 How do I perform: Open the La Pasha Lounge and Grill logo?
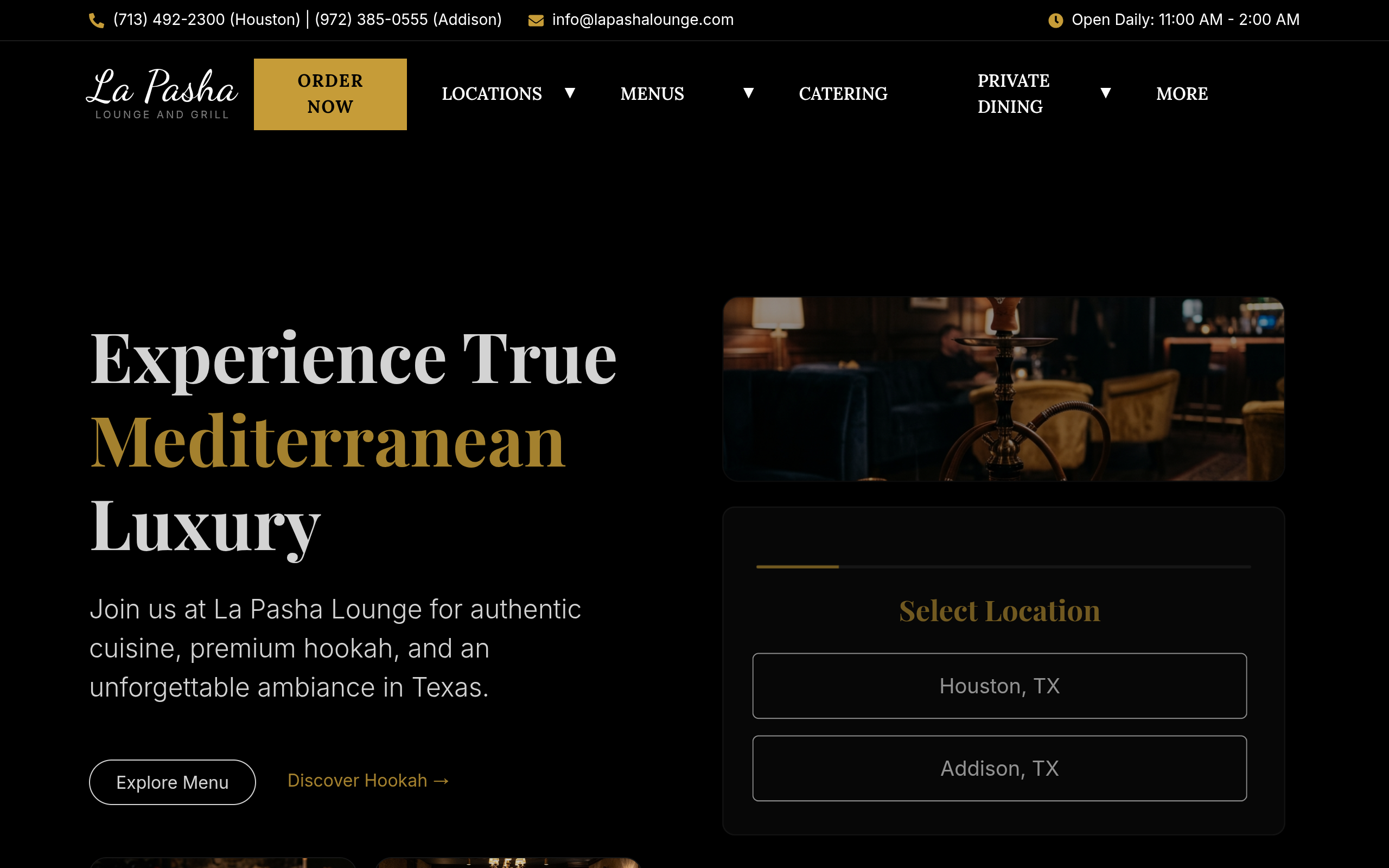click(162, 93)
